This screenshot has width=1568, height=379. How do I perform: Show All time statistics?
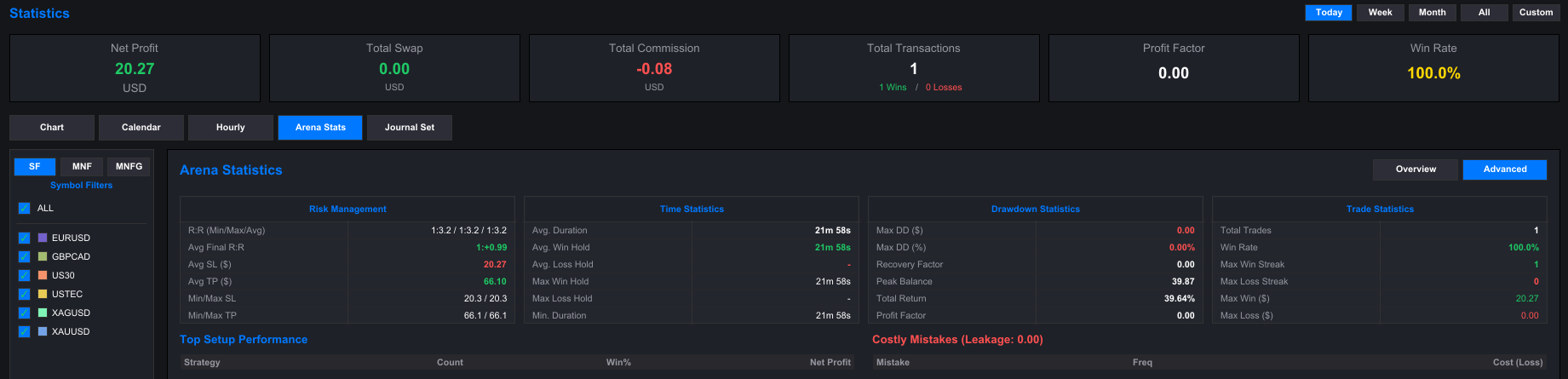(x=1484, y=13)
